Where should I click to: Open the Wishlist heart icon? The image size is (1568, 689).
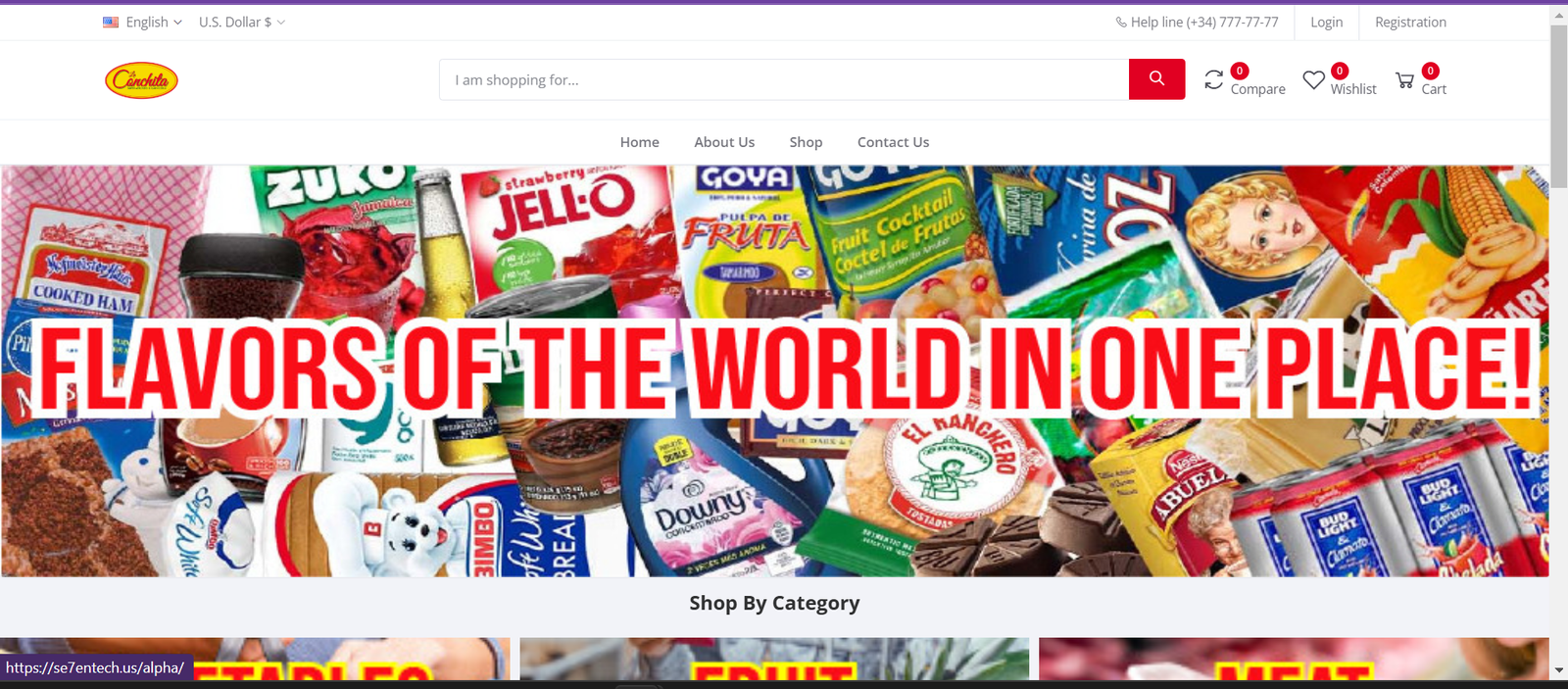(1313, 79)
